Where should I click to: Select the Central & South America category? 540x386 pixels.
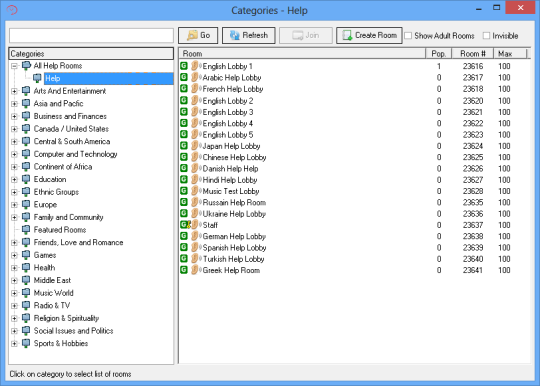tap(72, 141)
